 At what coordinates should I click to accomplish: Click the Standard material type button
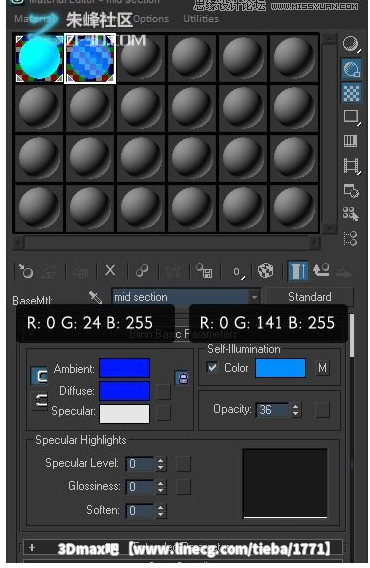coord(309,297)
